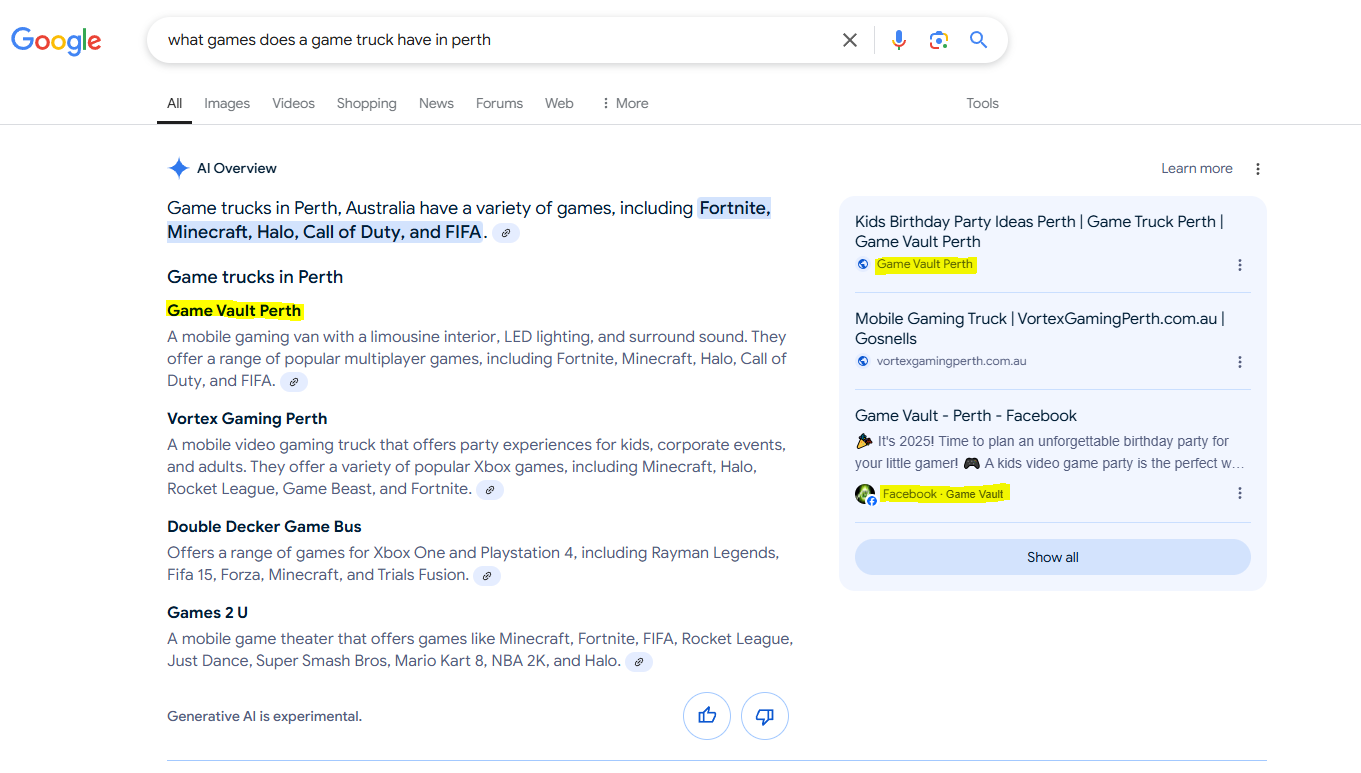Open the source link for Game Vault Perth description

[294, 381]
